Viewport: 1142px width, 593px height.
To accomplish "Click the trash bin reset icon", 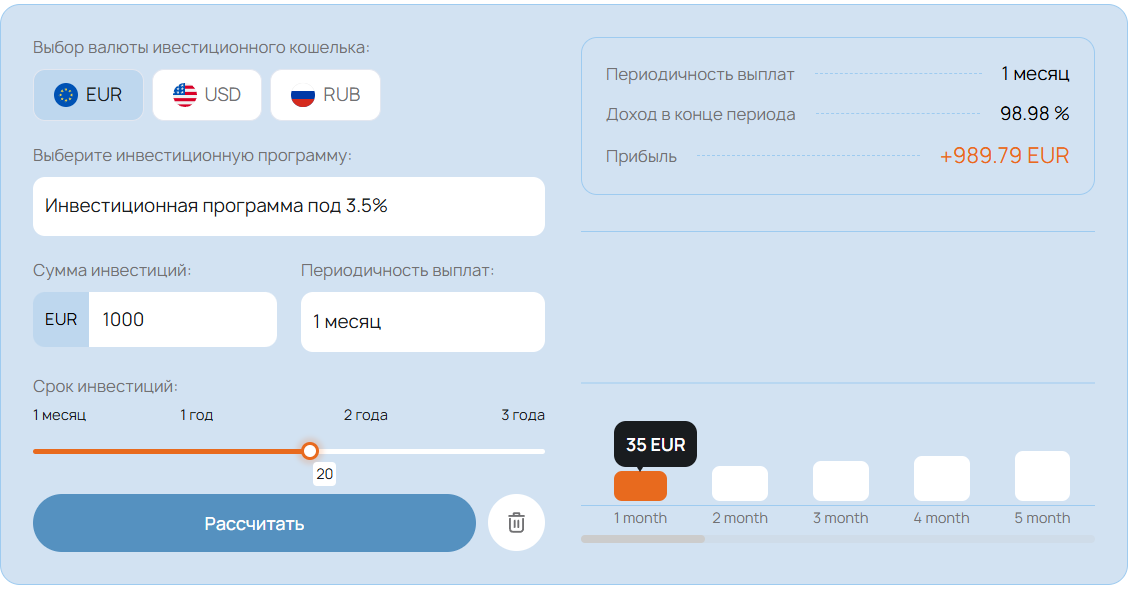I will (516, 522).
